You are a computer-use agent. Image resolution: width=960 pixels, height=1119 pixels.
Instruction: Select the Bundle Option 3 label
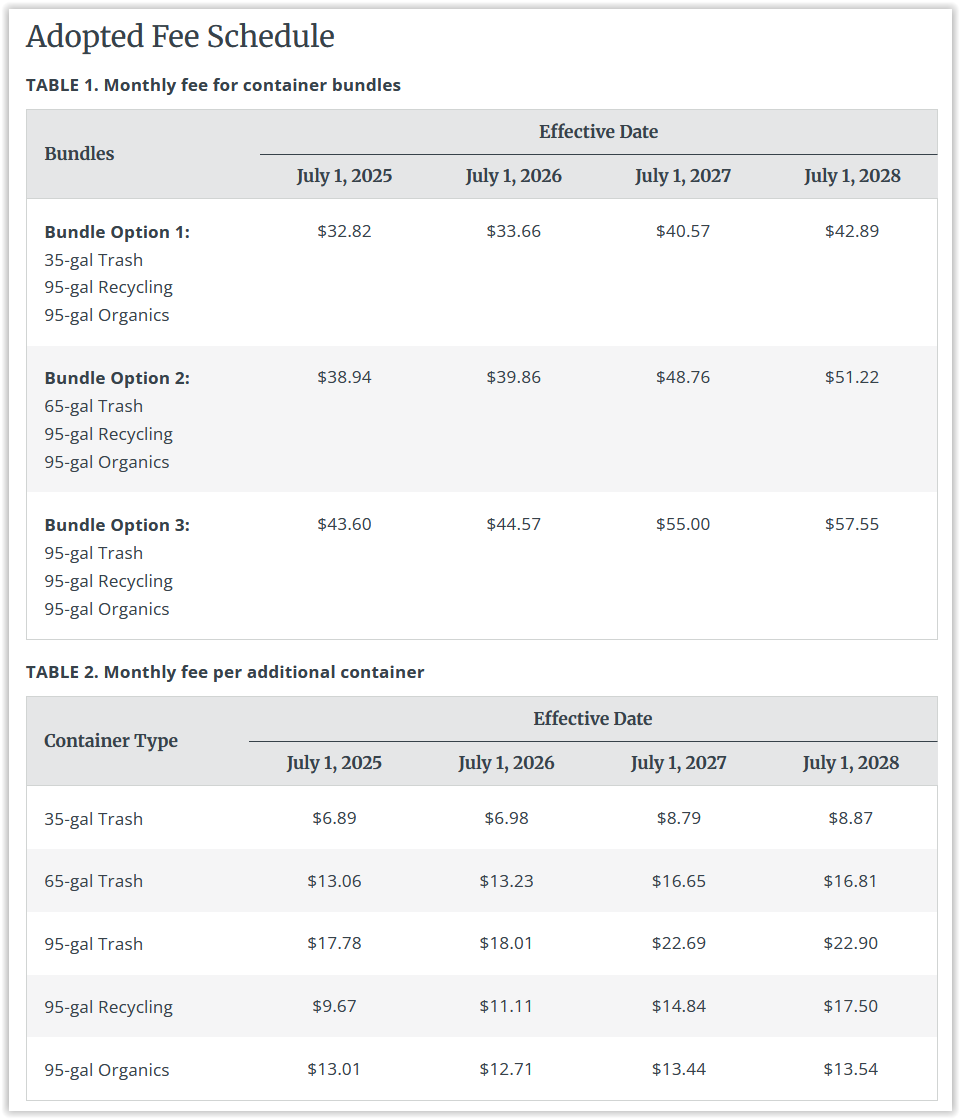click(117, 525)
